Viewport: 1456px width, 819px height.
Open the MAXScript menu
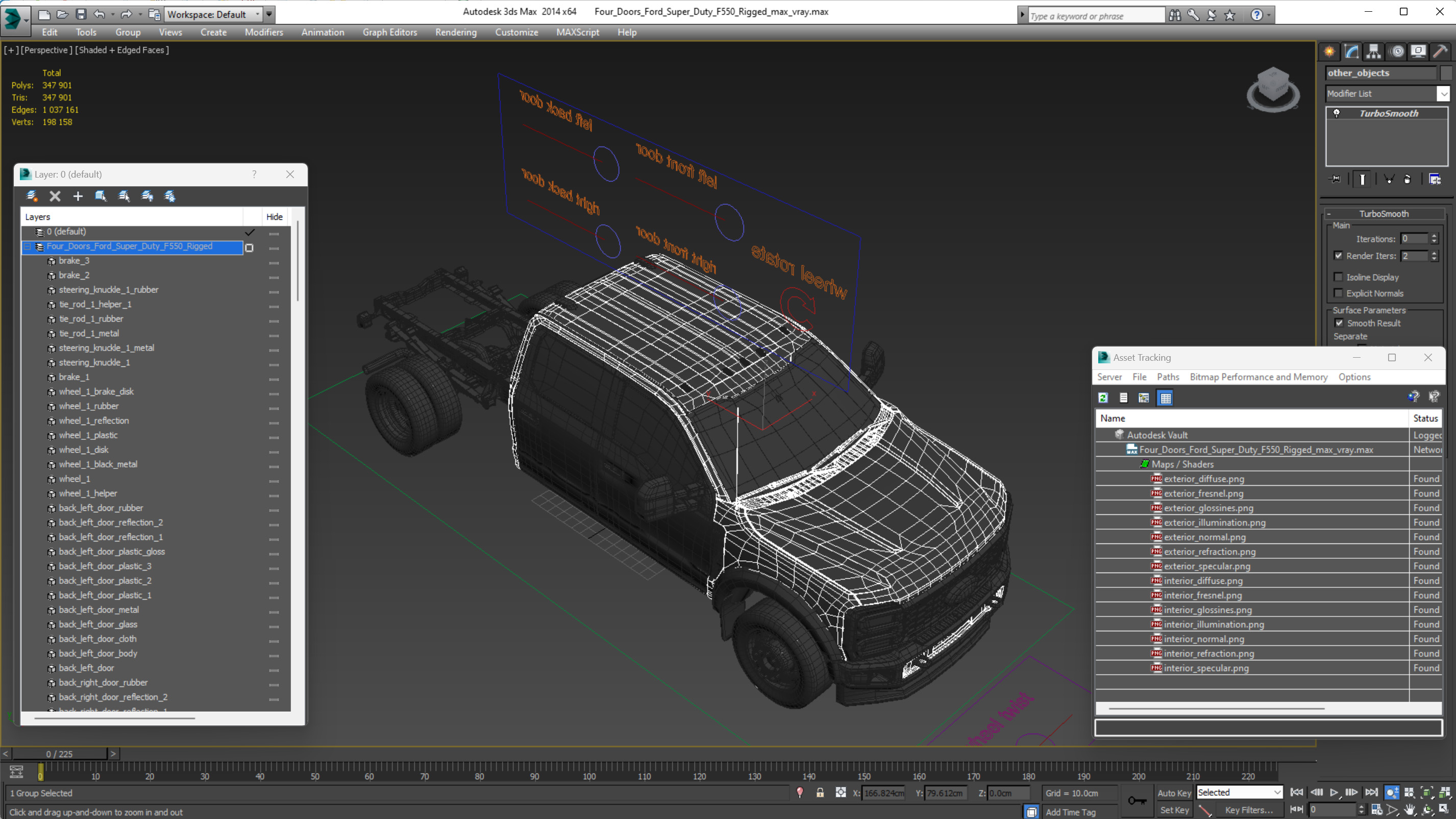pyautogui.click(x=577, y=32)
